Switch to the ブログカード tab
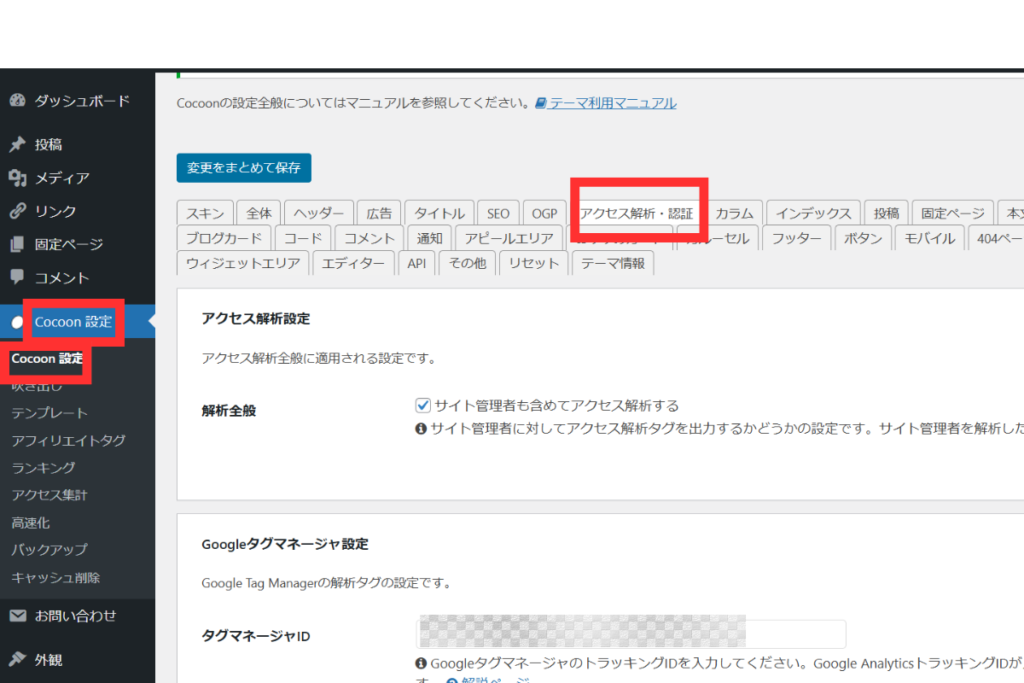 [224, 238]
